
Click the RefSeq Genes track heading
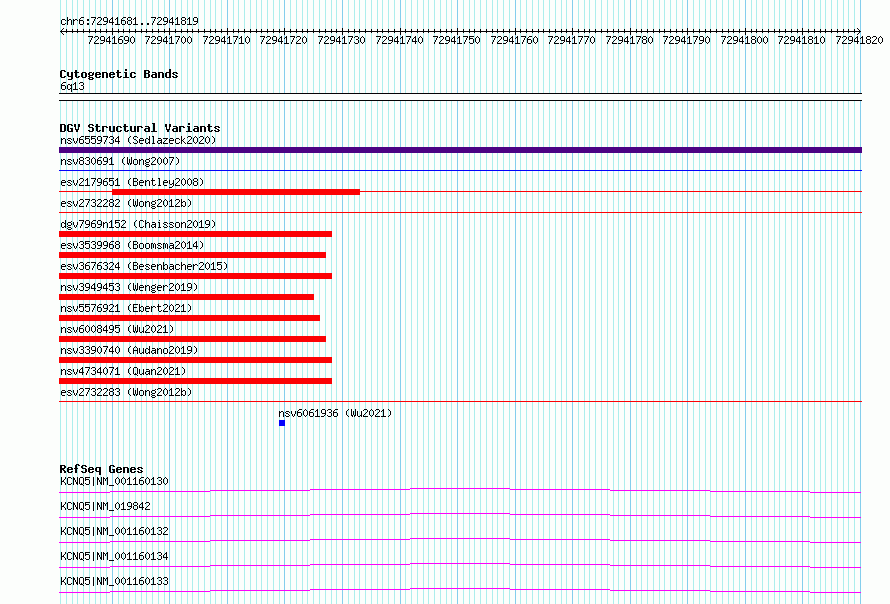point(102,469)
